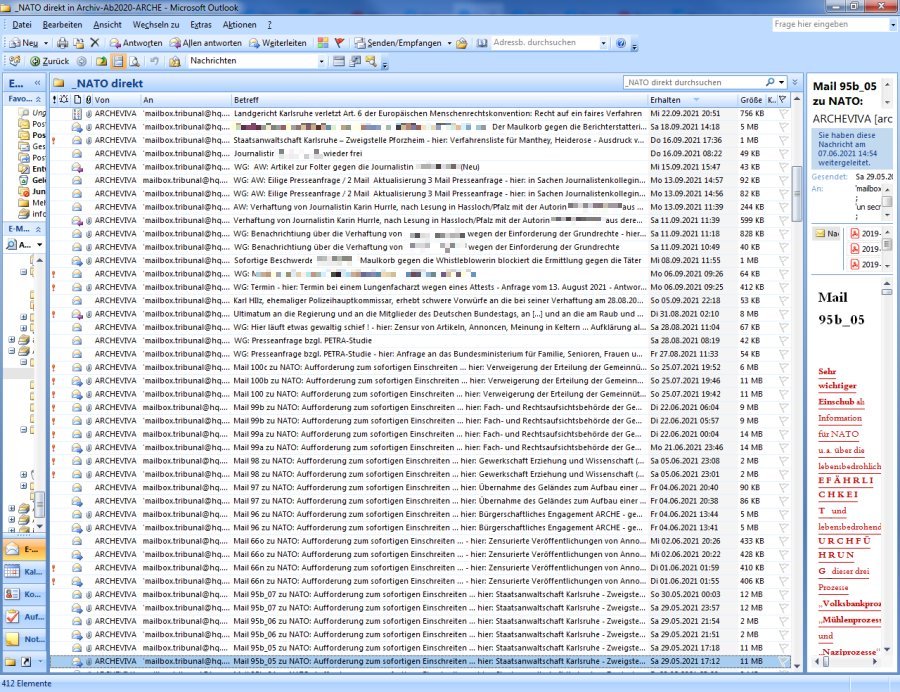The width and height of the screenshot is (900, 692).
Task: Click the search magnifier in NATO direkt search
Action: pos(770,82)
